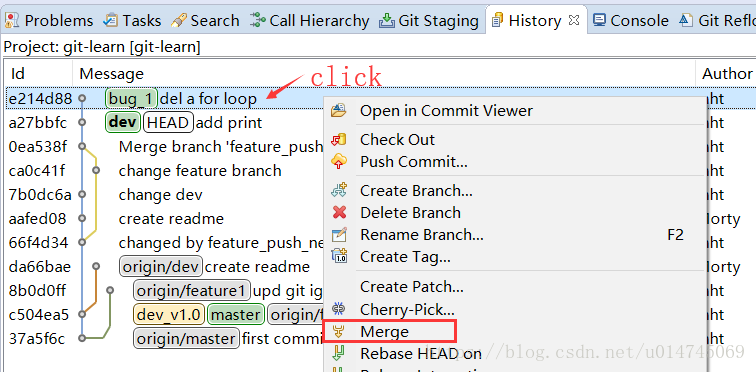Click the Tasks tab icon

[x=111, y=21]
